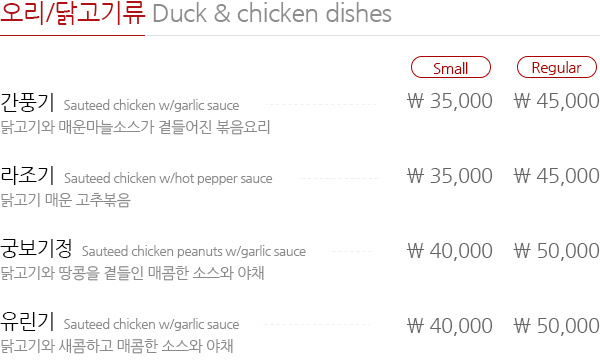Click the Regular size label
The width and height of the screenshot is (600, 361).
557,67
